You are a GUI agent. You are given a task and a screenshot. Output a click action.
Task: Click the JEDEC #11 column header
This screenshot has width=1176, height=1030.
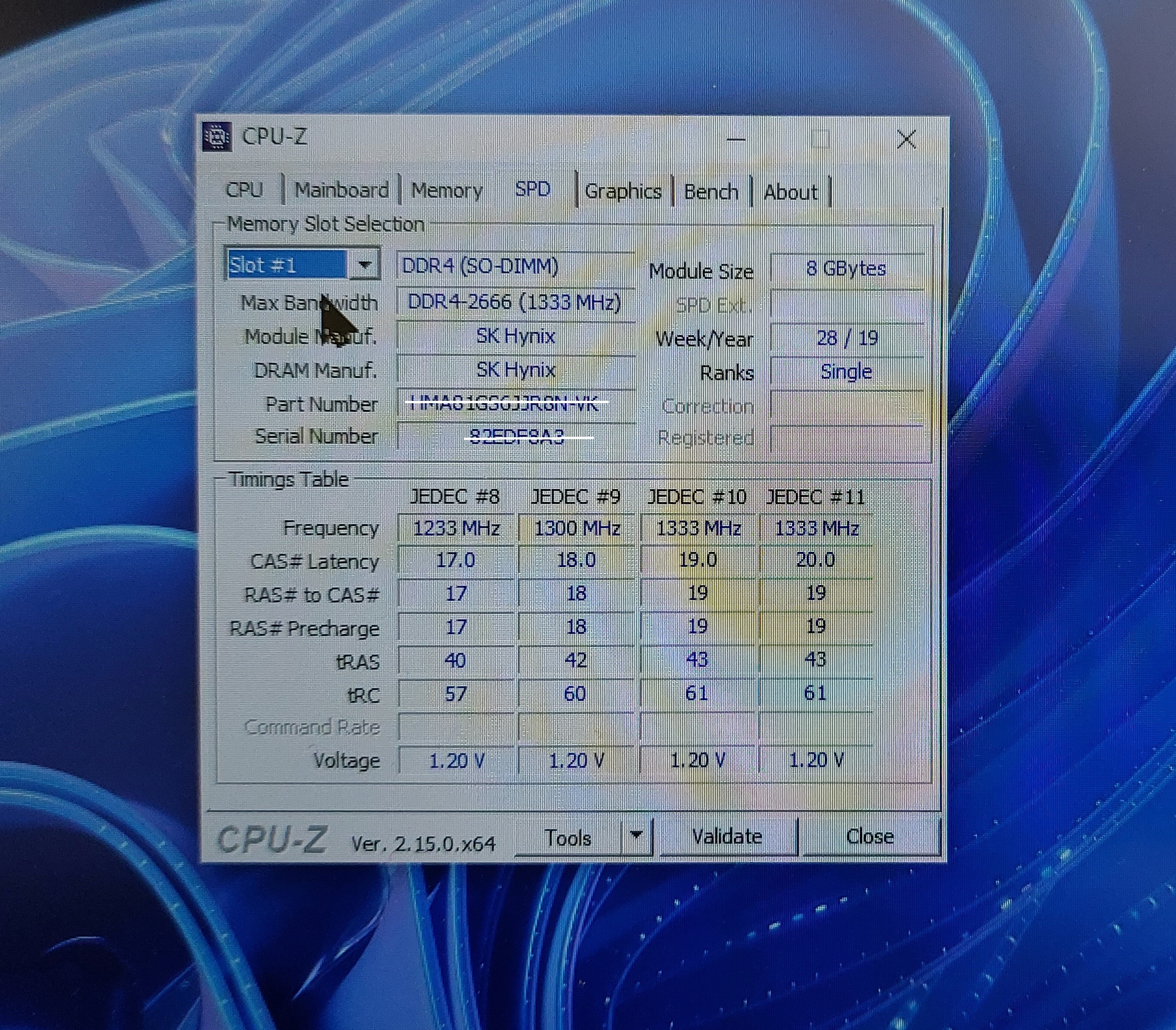coord(816,497)
